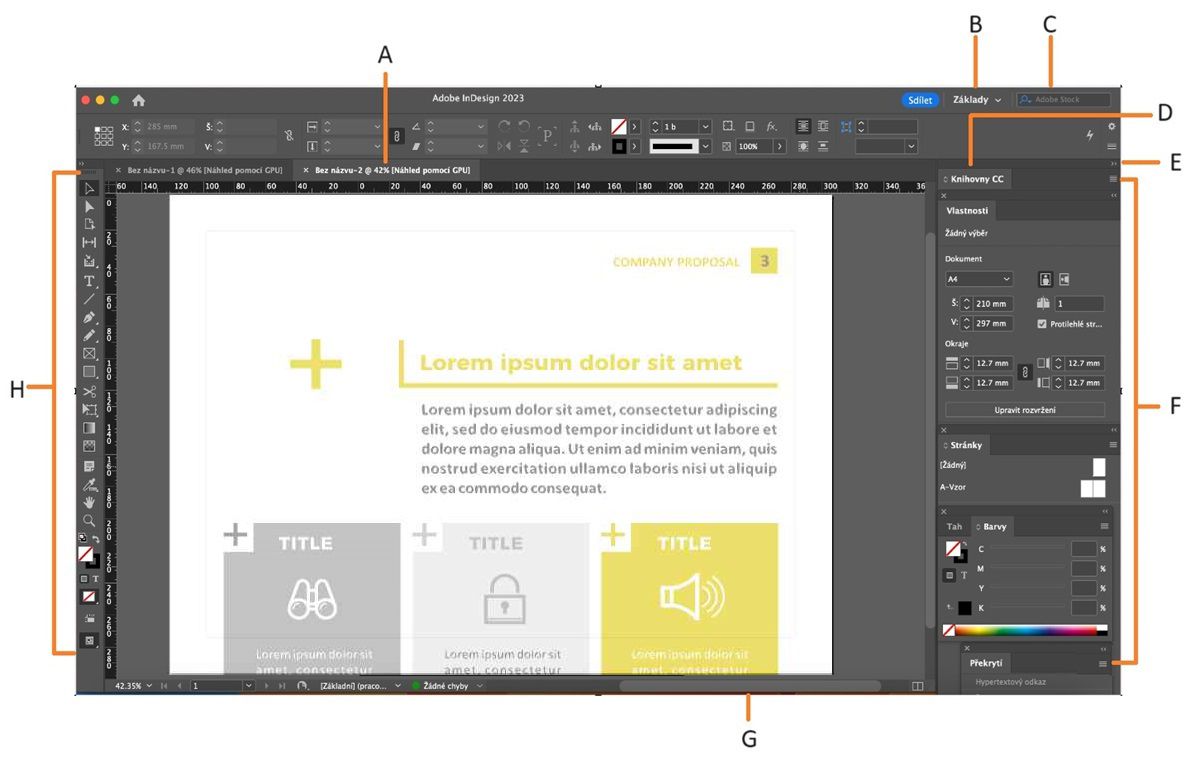Open the page number dropdown in status bar

[250, 687]
